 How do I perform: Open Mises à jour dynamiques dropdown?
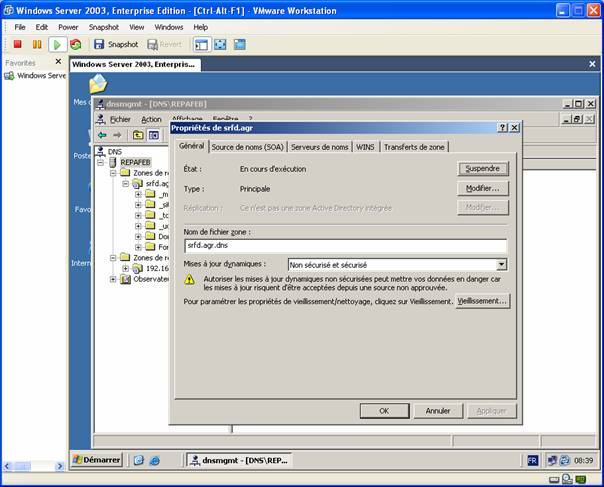tap(501, 264)
